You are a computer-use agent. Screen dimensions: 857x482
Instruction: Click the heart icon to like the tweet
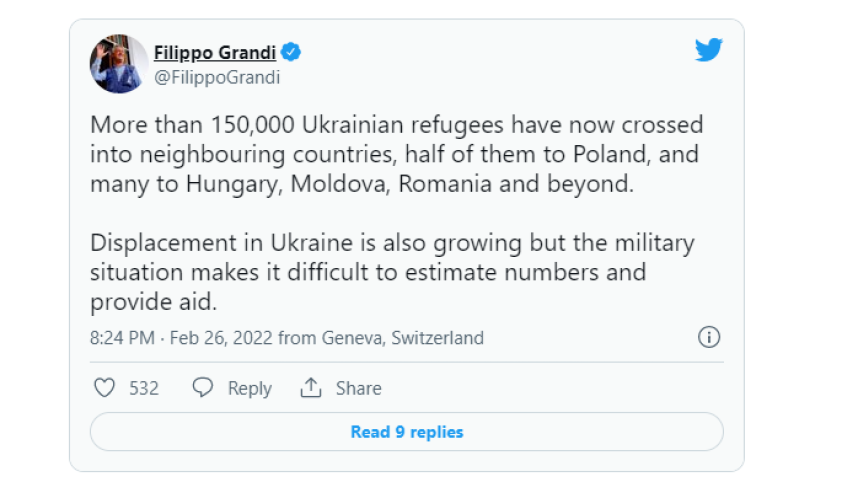tap(104, 388)
